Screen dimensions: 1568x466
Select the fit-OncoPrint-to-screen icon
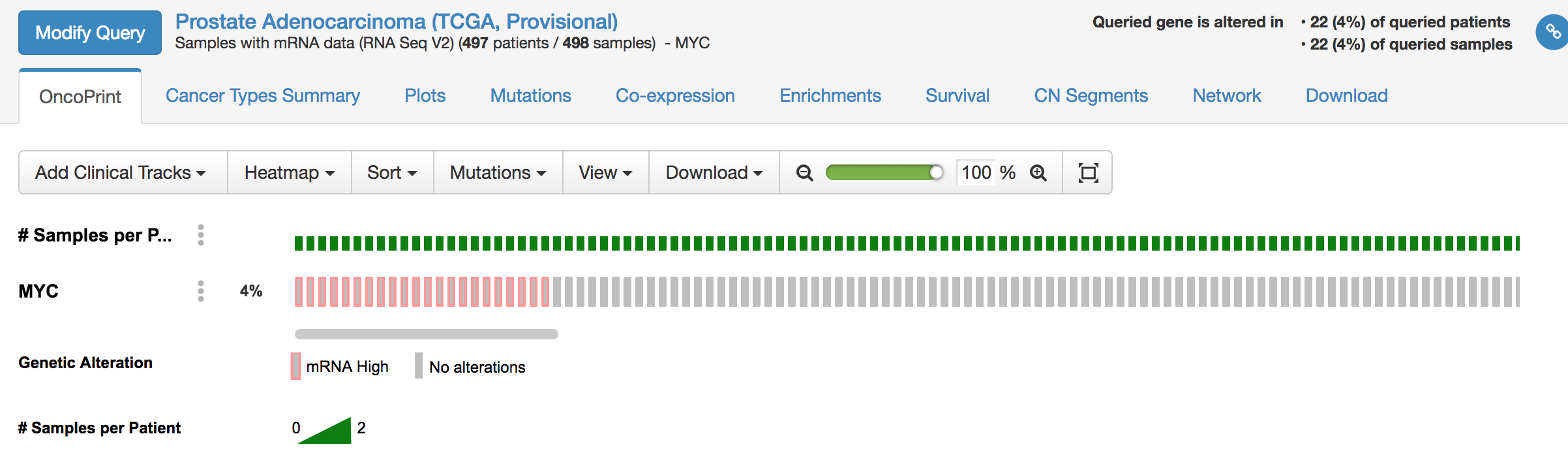(x=1088, y=172)
